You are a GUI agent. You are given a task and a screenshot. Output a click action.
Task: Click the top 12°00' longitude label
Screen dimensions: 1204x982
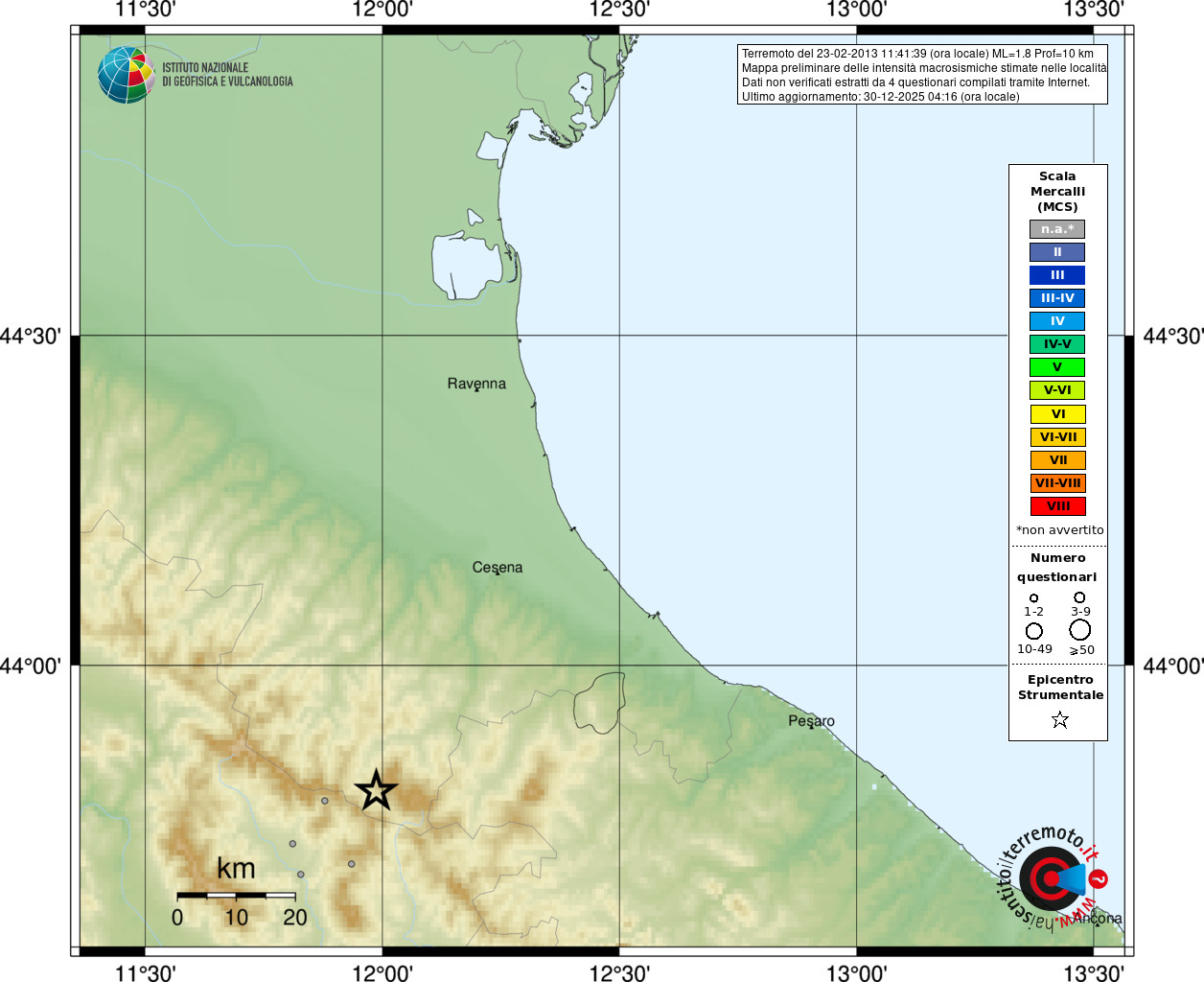pyautogui.click(x=382, y=10)
